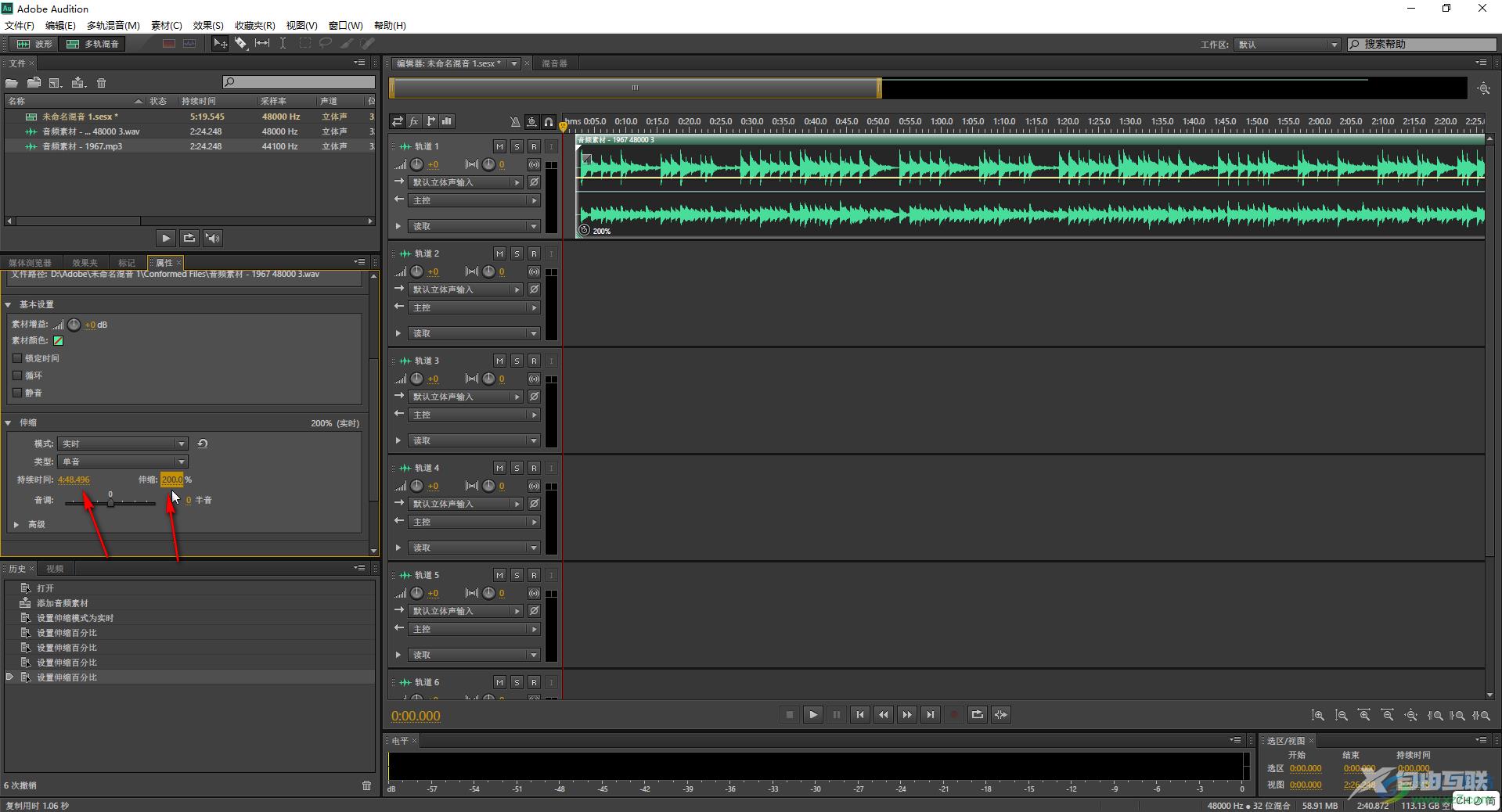
Task: Click New File icon in Files panel
Action: [56, 83]
